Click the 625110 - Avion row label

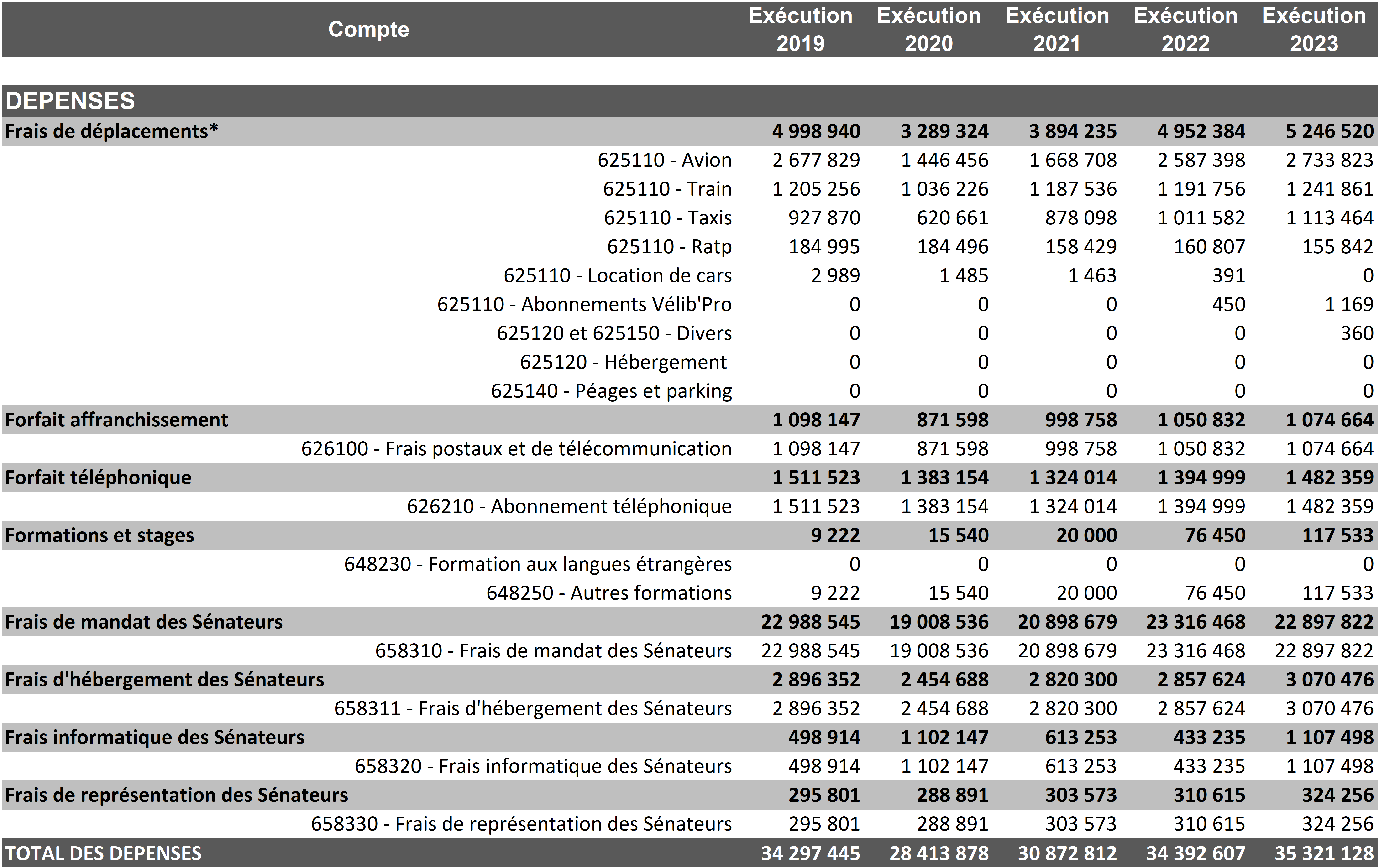(x=664, y=160)
